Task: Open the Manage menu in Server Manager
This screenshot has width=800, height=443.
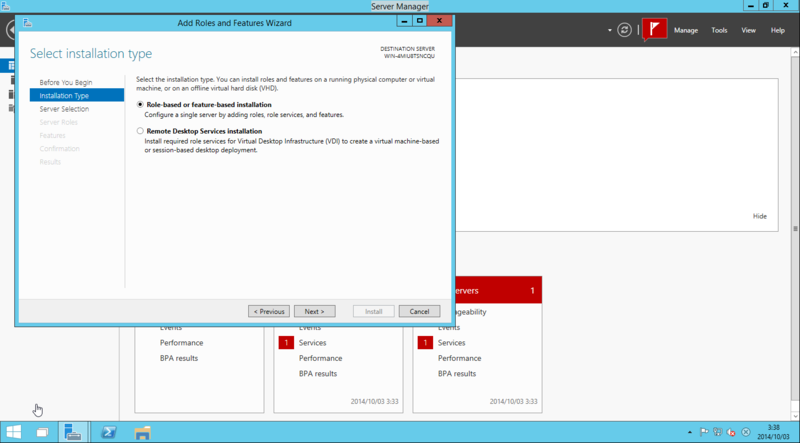Action: pos(686,30)
